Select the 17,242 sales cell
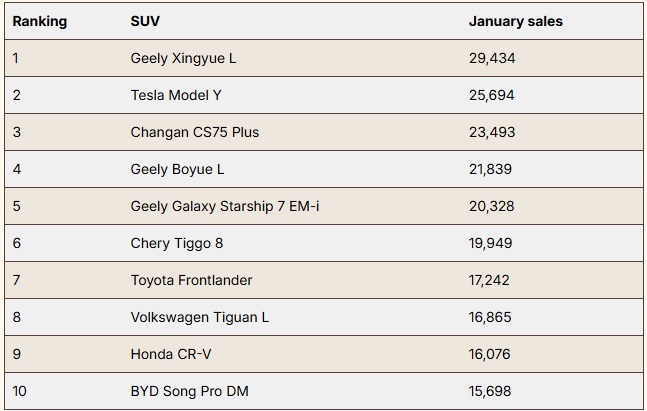Viewport: 647px width, 411px height. pos(490,280)
